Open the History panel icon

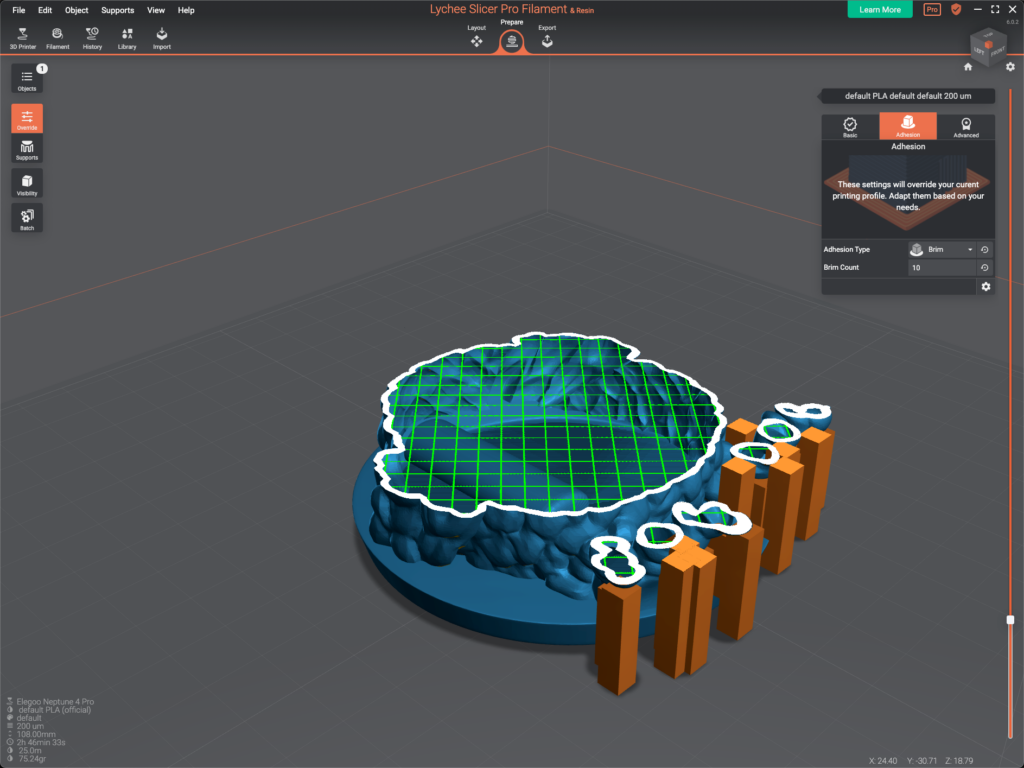click(92, 37)
